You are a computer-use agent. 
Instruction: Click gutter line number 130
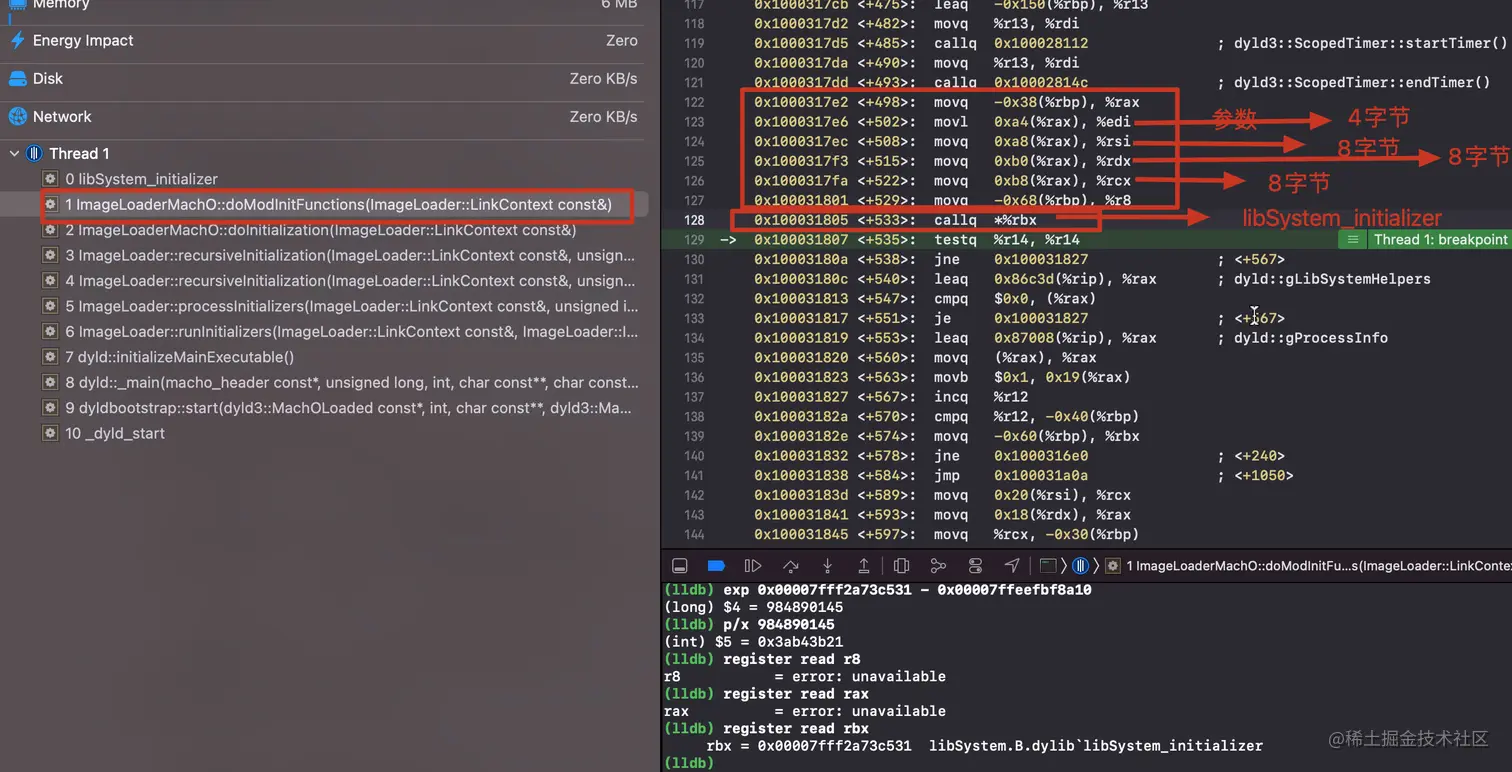pyautogui.click(x=694, y=260)
